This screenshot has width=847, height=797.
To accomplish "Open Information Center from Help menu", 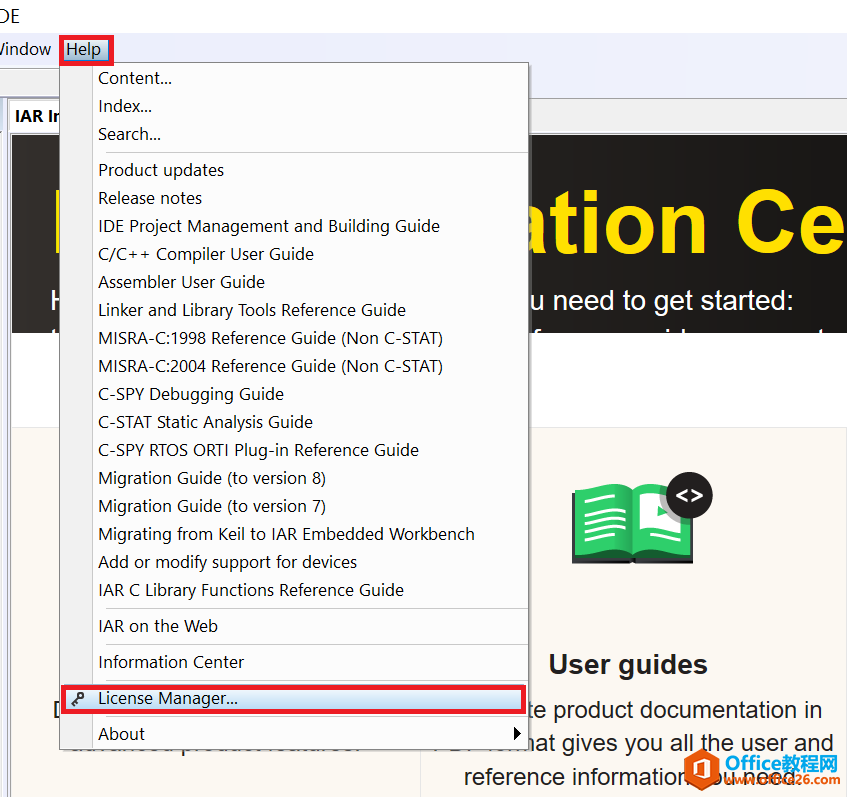I will (x=294, y=663).
